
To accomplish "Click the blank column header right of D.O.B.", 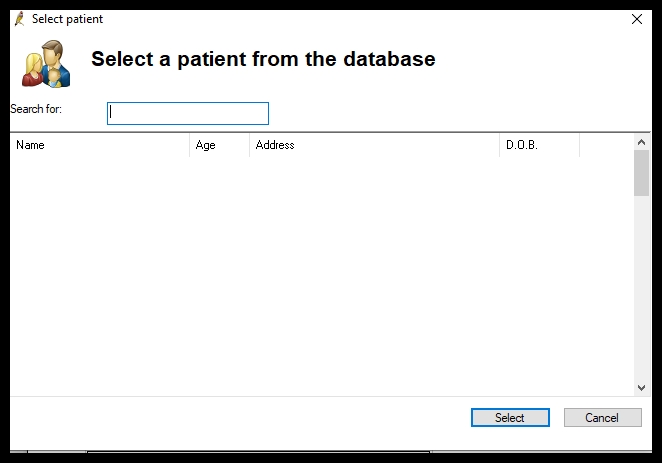I will pos(605,145).
